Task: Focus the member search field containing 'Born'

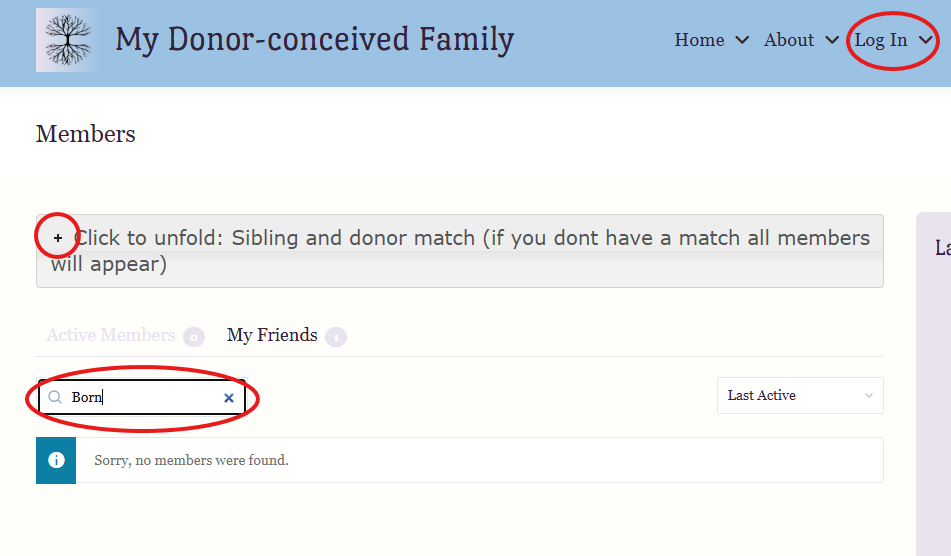Action: point(140,397)
